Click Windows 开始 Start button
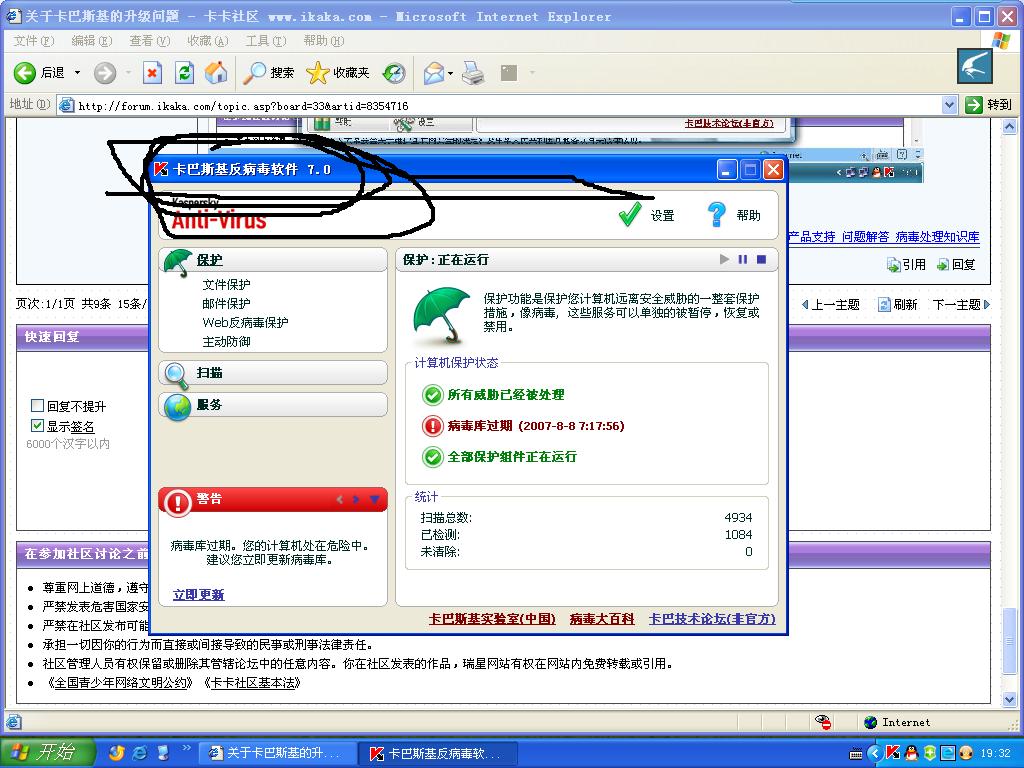The image size is (1024, 768). pyautogui.click(x=48, y=752)
